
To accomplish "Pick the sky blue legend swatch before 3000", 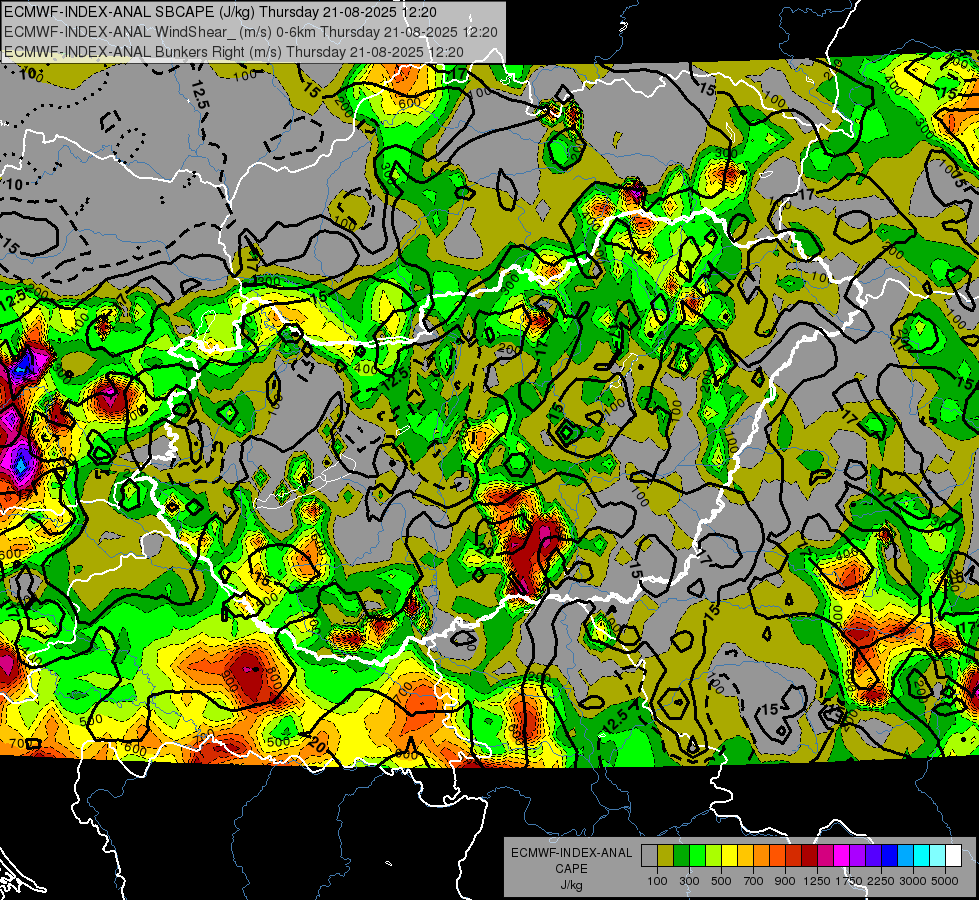I will [x=906, y=856].
